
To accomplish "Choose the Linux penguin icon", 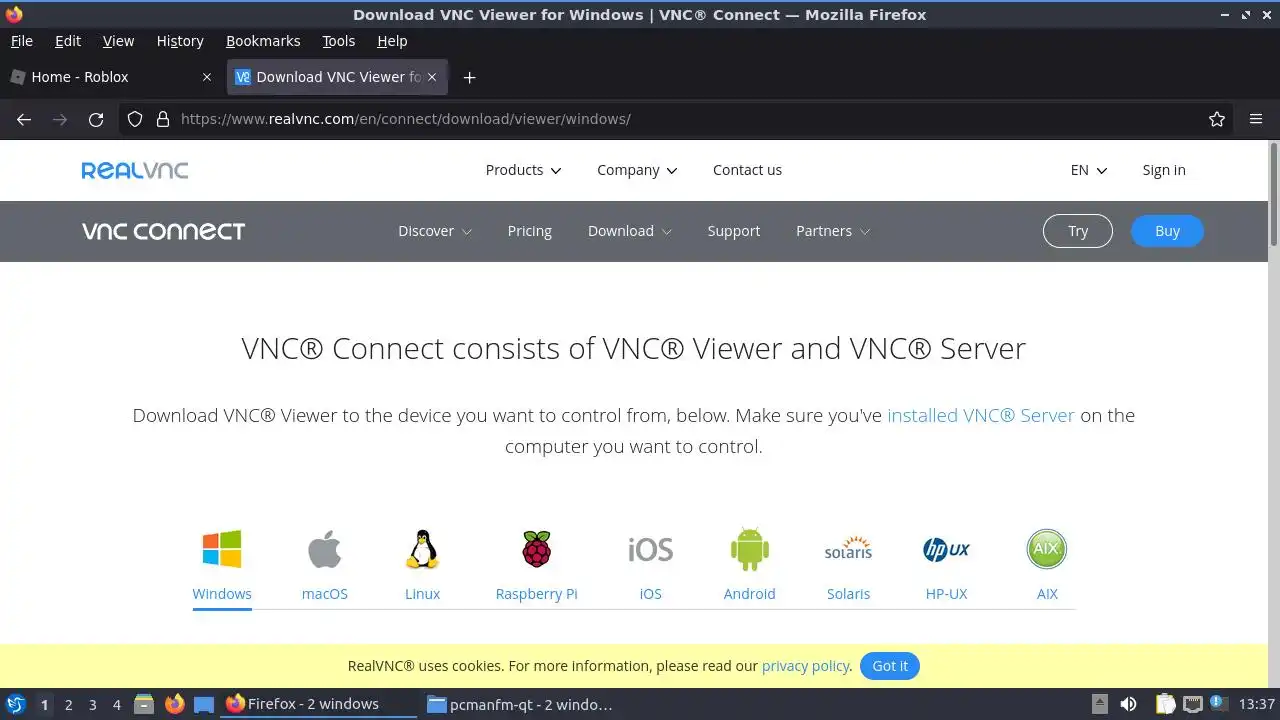I will (422, 549).
